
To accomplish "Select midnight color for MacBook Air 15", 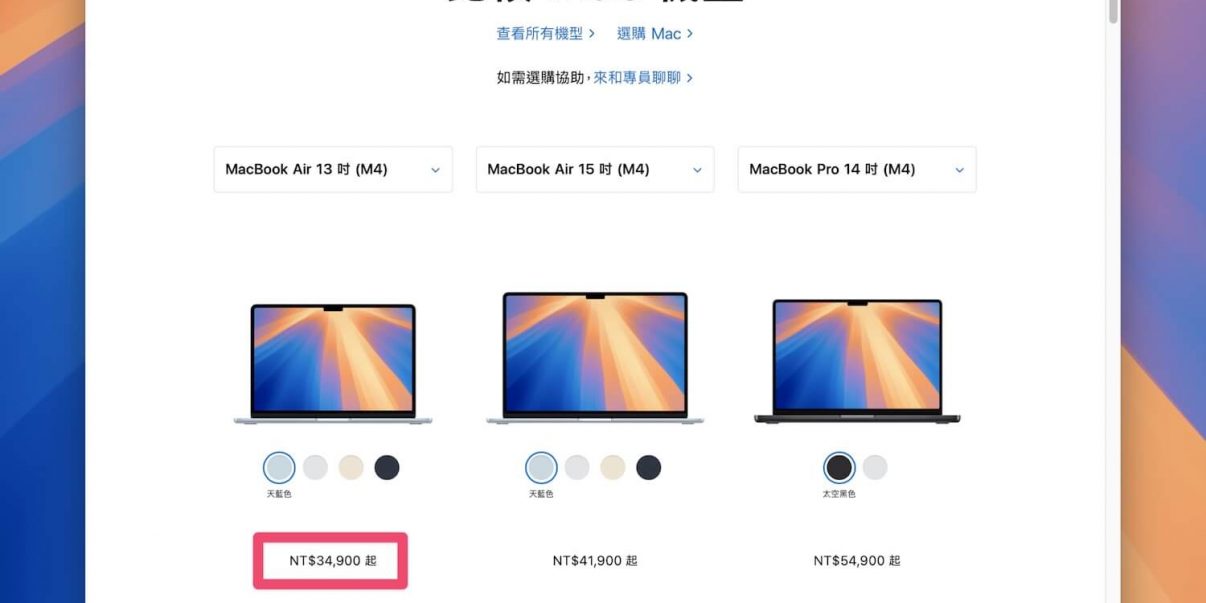I will [649, 467].
